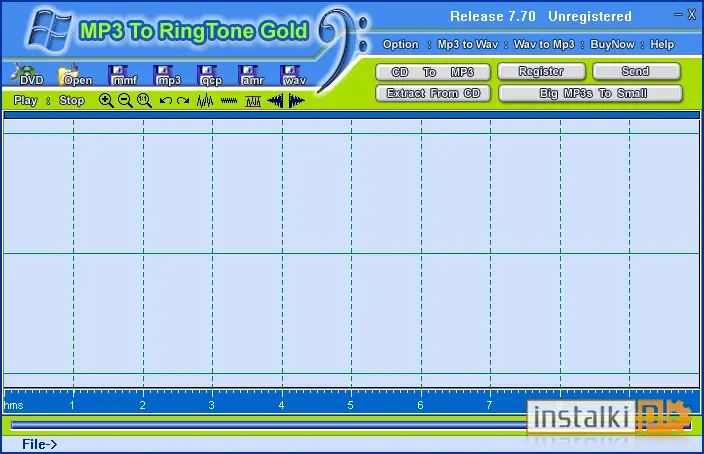This screenshot has height=454, width=704.
Task: Save ringtone as amr format
Action: pyautogui.click(x=251, y=75)
